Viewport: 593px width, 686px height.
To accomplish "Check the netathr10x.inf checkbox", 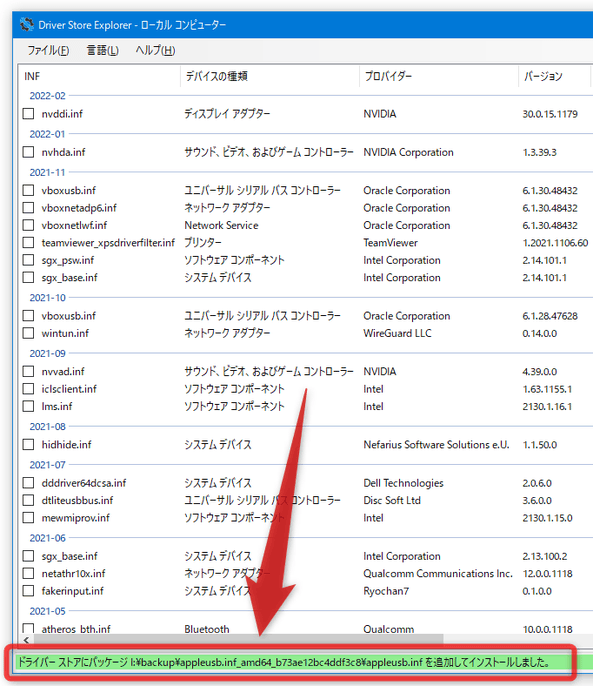I will point(28,573).
